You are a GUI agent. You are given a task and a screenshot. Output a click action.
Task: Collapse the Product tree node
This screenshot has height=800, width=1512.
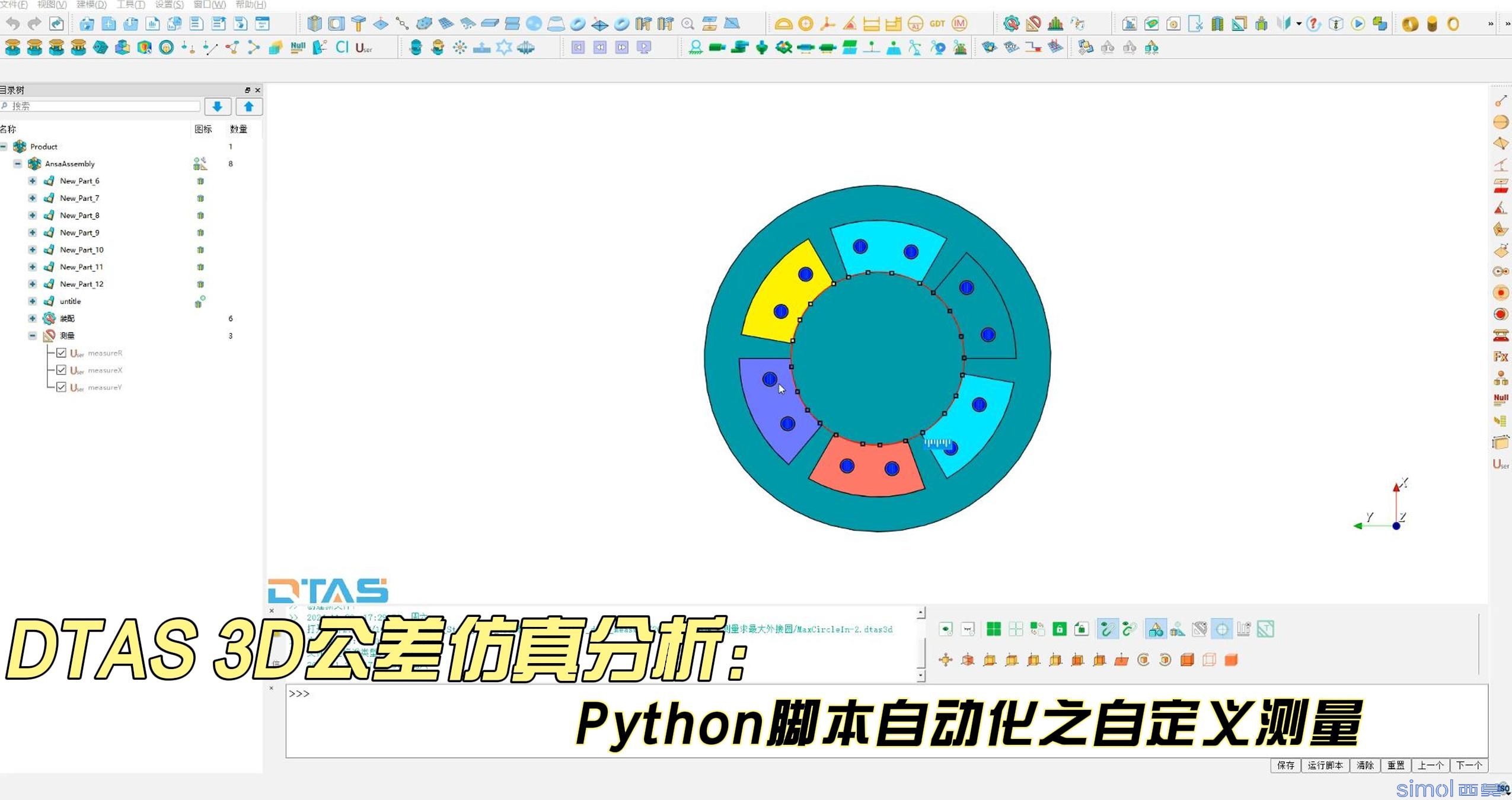(4, 146)
